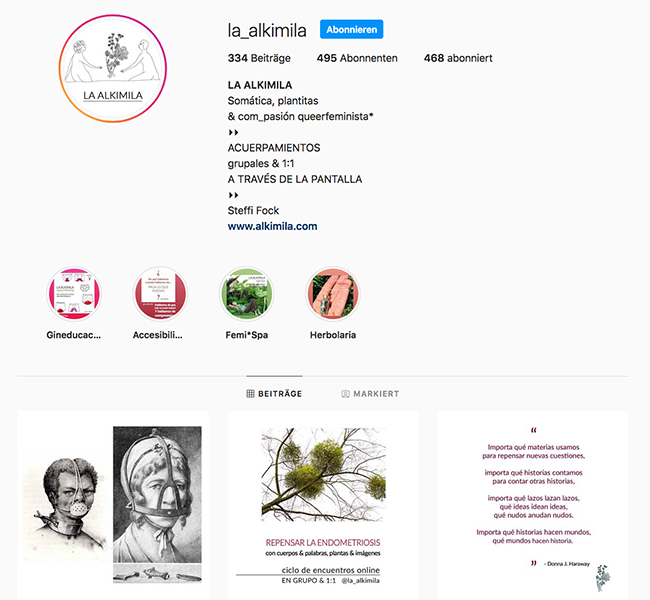Switch to the MARKIERT tab
Image resolution: width=650 pixels, height=600 pixels.
(370, 394)
